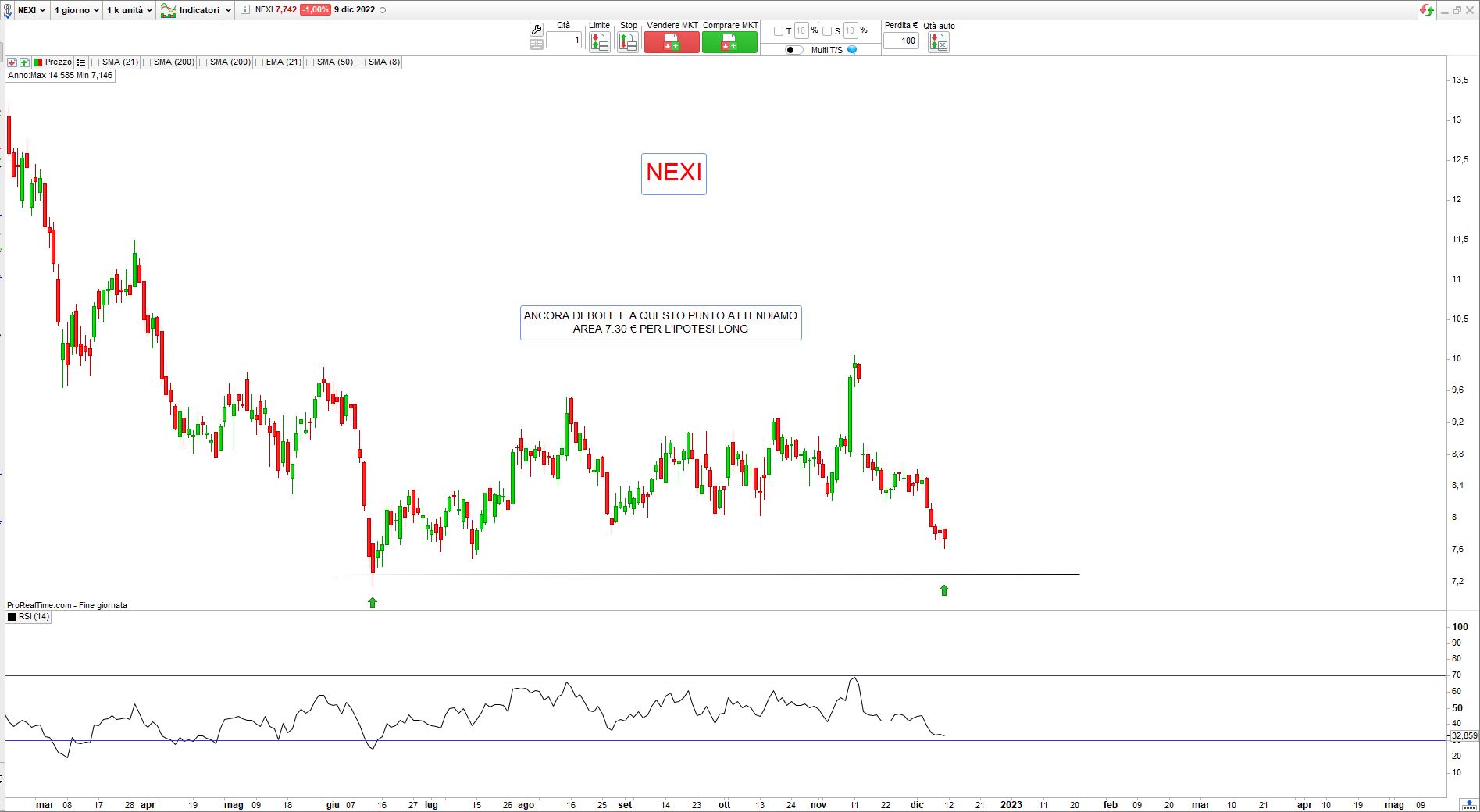Image resolution: width=1480 pixels, height=812 pixels.
Task: Restore the chart window size
Action: [x=1457, y=10]
